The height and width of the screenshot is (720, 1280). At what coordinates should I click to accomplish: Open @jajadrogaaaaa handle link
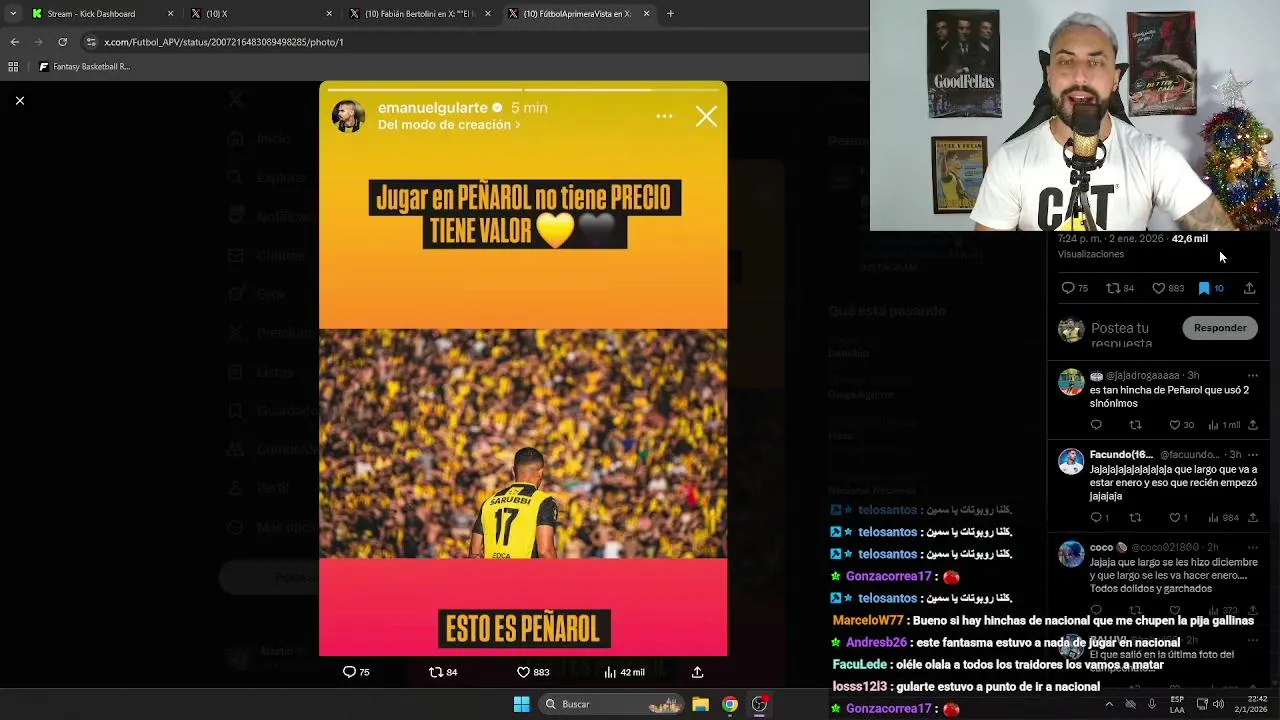[1143, 375]
